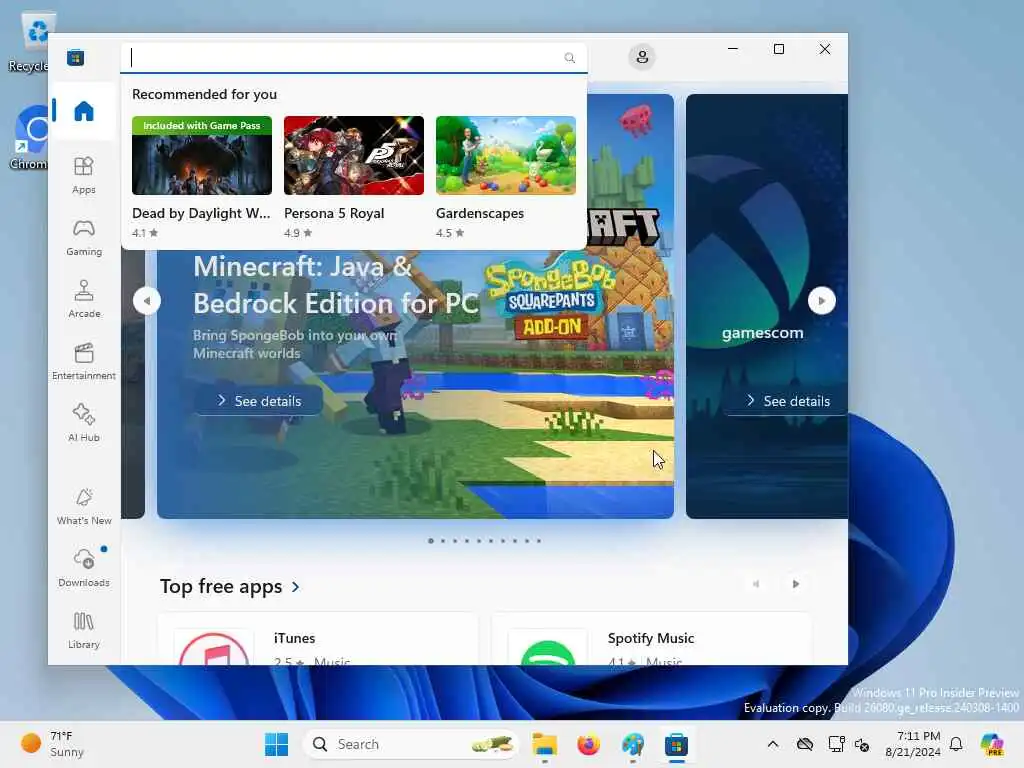Open the gamescom banner card
The height and width of the screenshot is (768, 1024).
tap(767, 306)
